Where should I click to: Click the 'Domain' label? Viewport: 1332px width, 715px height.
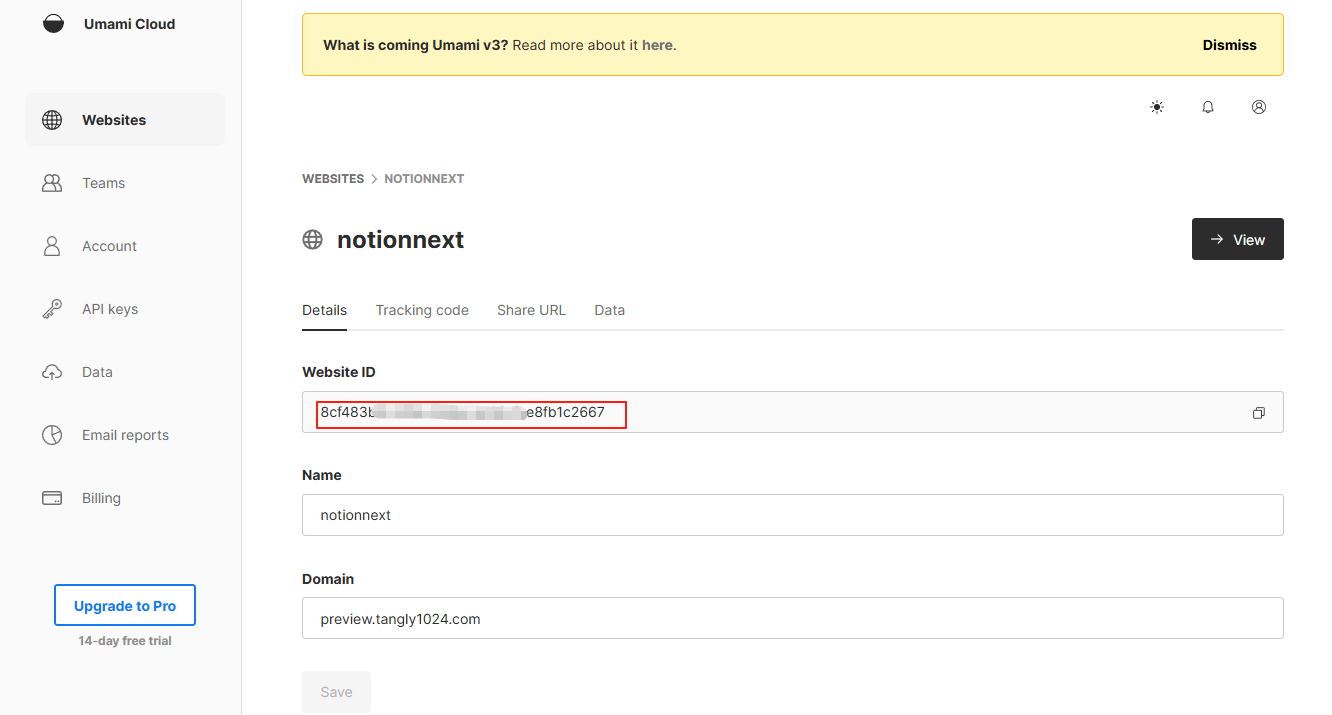[x=328, y=579]
